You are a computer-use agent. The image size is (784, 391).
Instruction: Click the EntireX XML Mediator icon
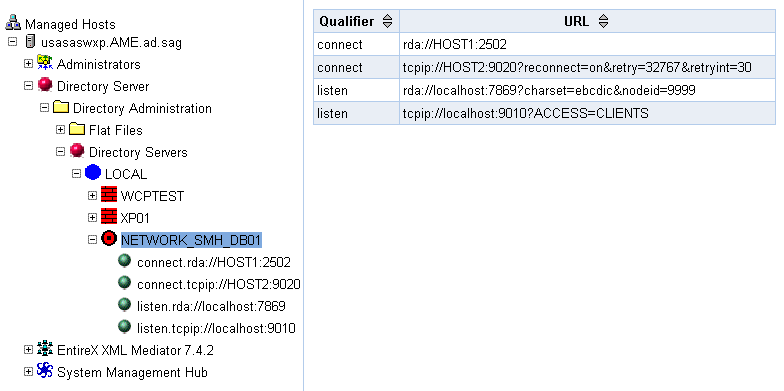[45, 348]
